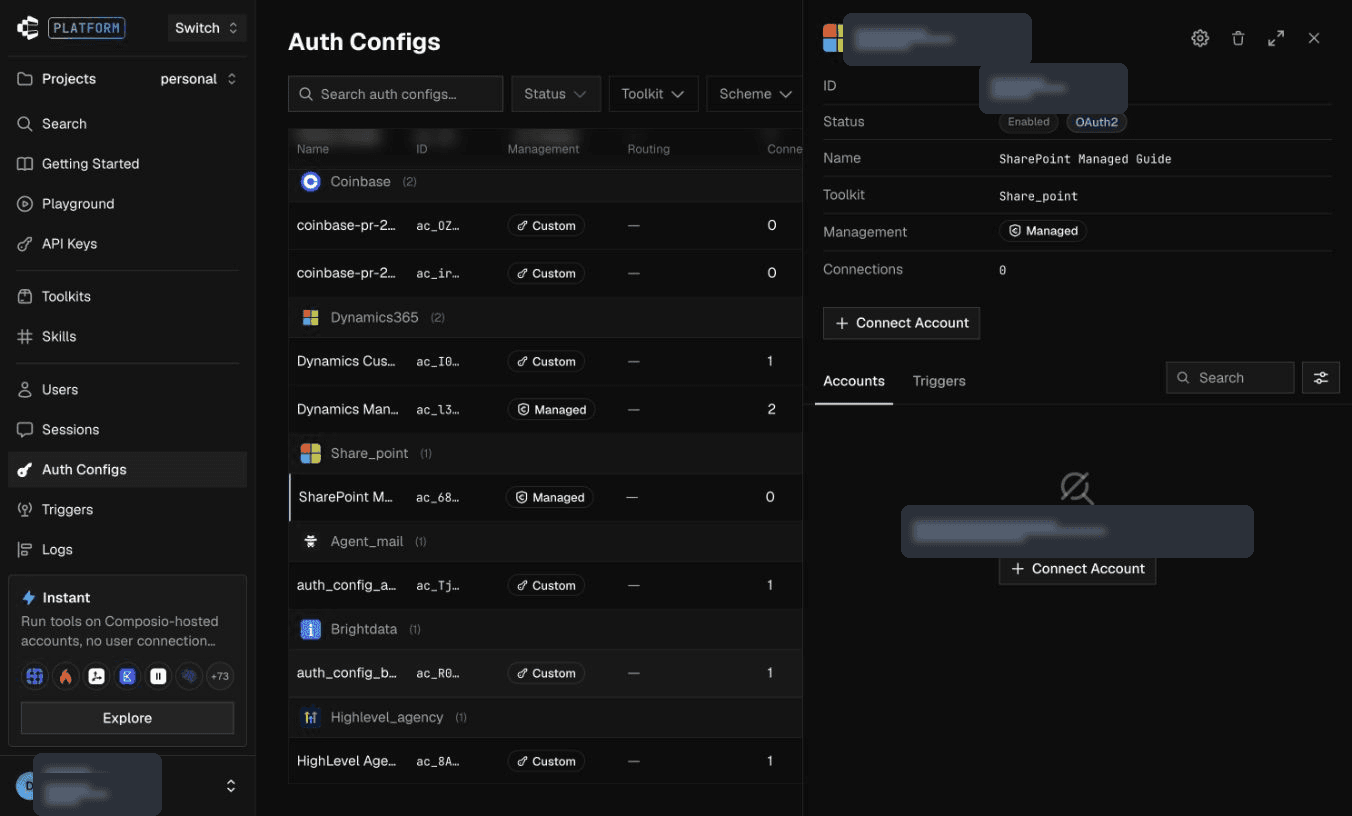This screenshot has width=1352, height=816.
Task: Open the Users page
Action: (x=127, y=390)
